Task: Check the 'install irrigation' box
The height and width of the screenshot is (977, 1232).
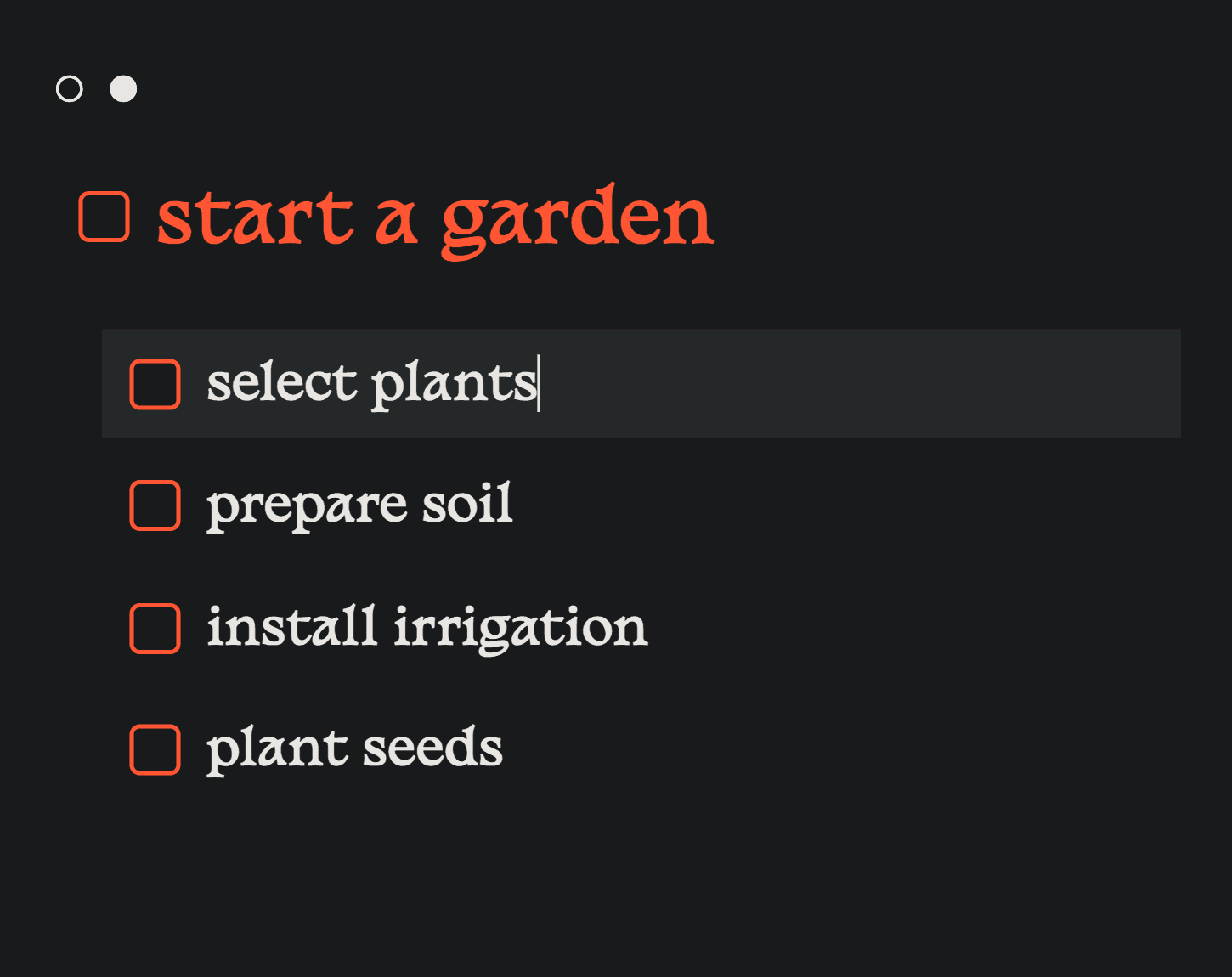Action: [x=155, y=629]
